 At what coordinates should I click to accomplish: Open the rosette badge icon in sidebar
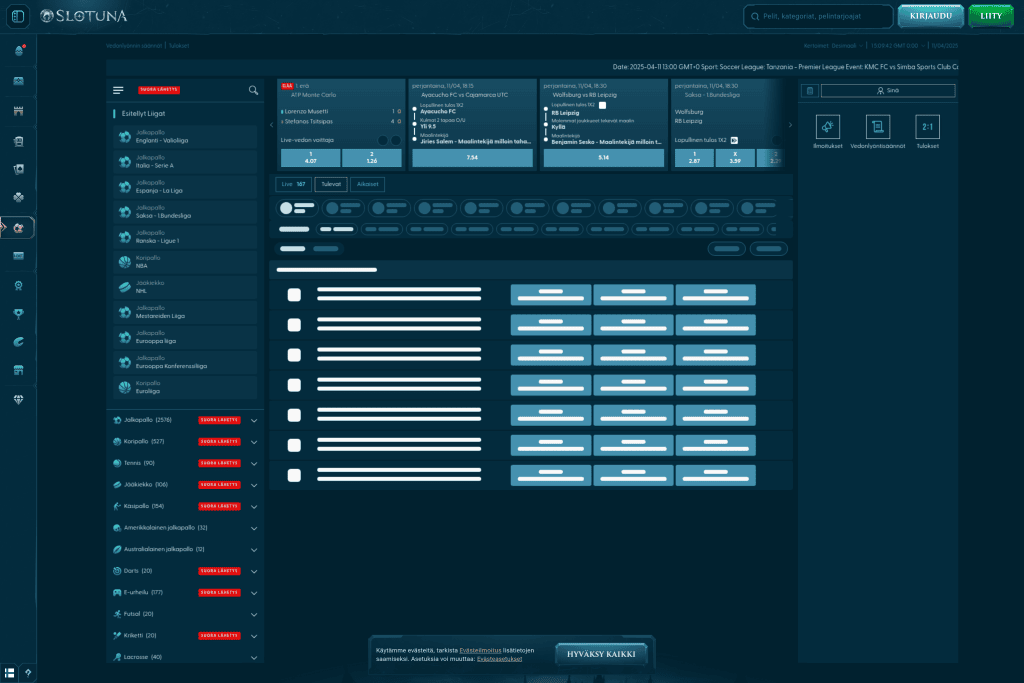pos(18,285)
